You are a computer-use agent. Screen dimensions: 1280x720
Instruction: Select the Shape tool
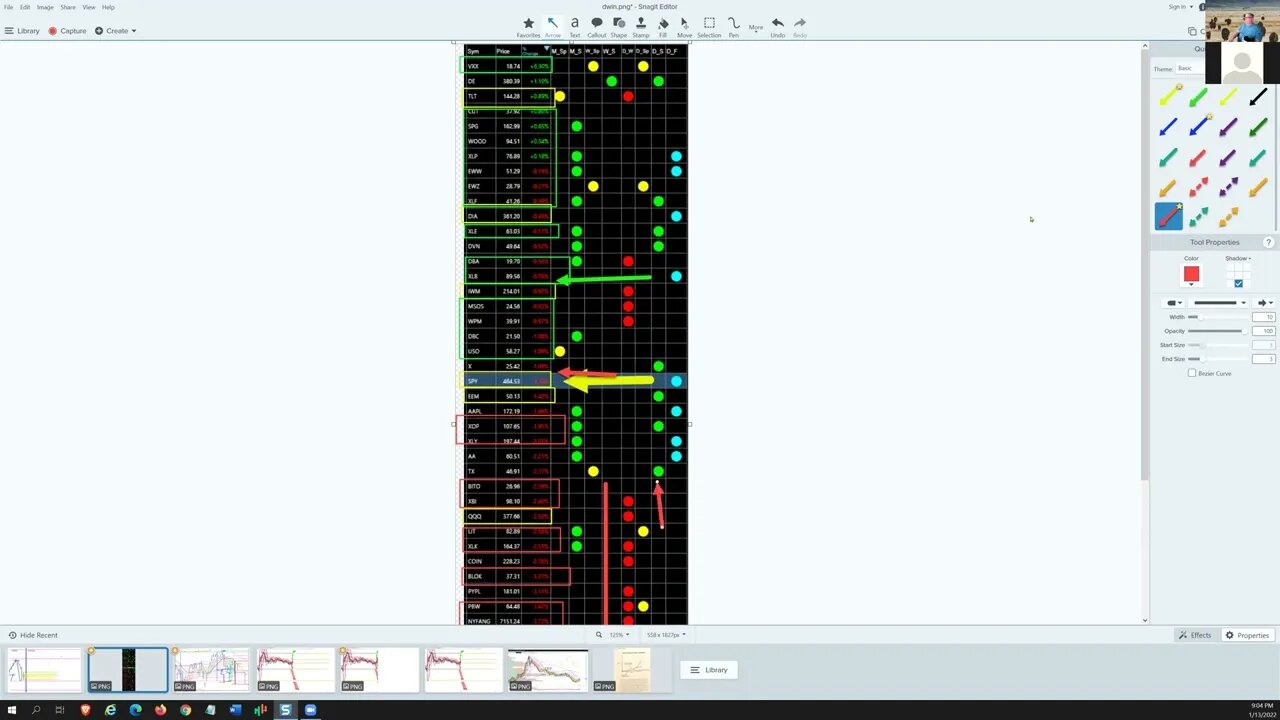619,27
